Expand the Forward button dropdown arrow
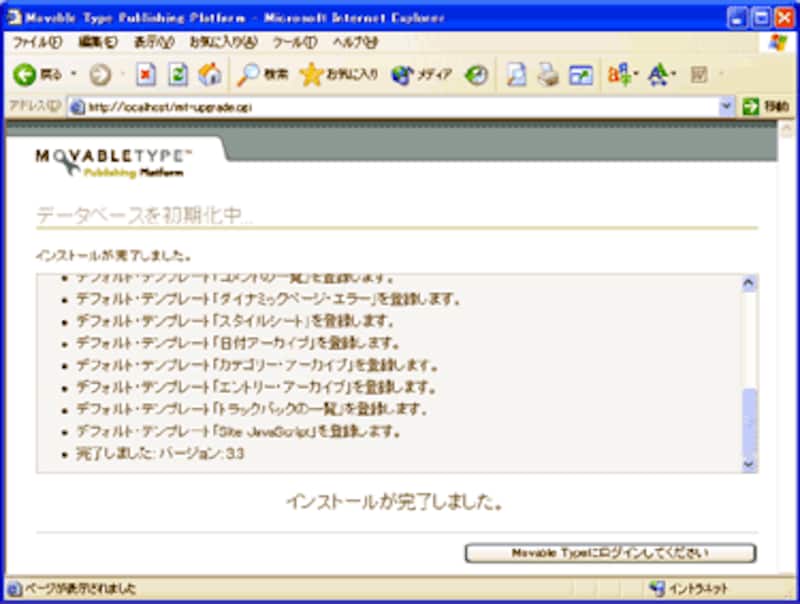 120,74
